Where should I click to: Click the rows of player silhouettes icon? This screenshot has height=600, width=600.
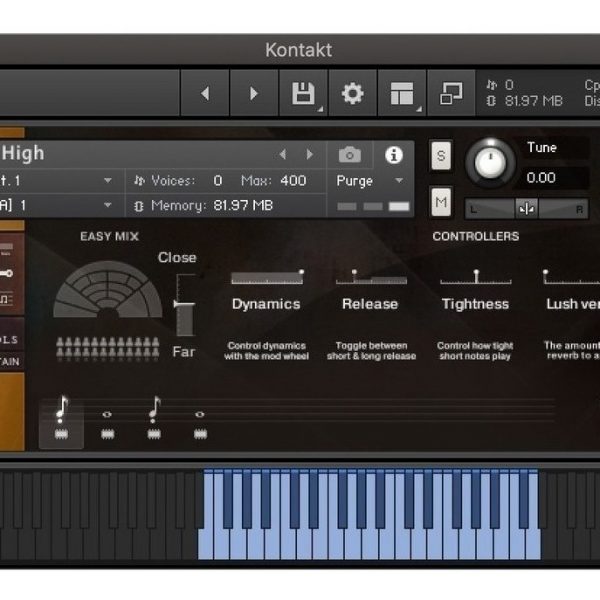coord(108,348)
